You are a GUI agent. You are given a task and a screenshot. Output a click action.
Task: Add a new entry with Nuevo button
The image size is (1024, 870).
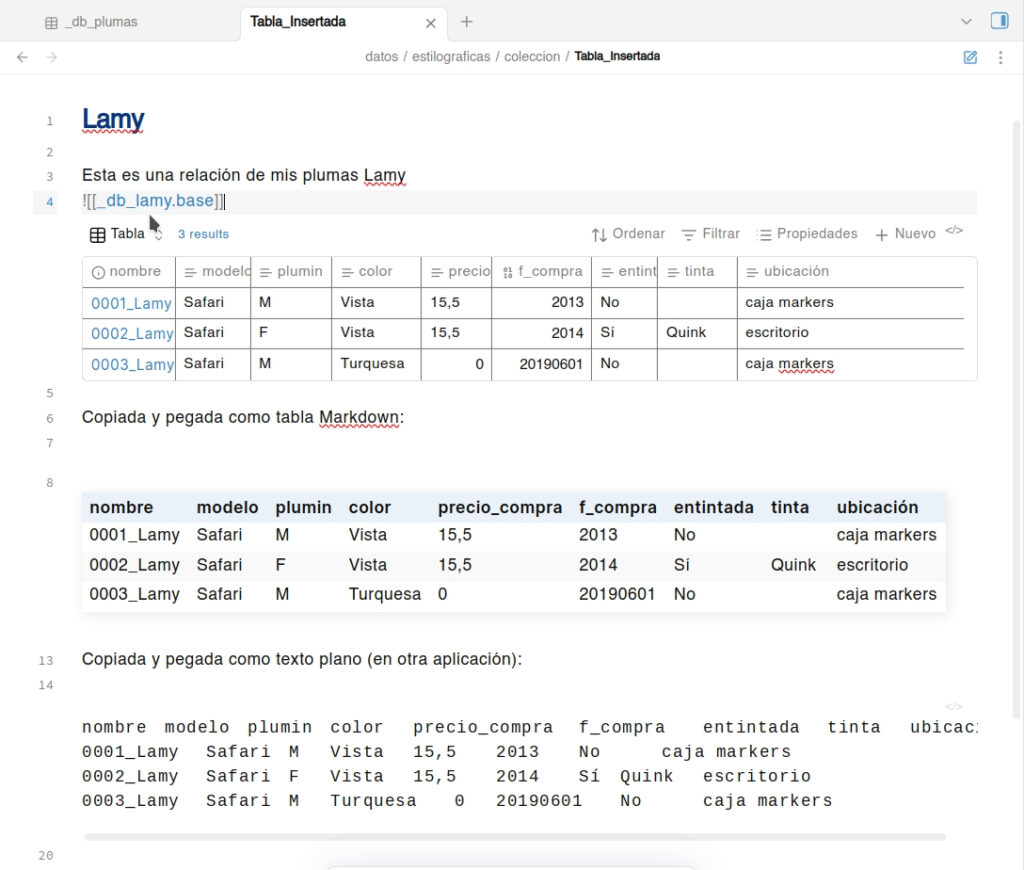click(905, 234)
